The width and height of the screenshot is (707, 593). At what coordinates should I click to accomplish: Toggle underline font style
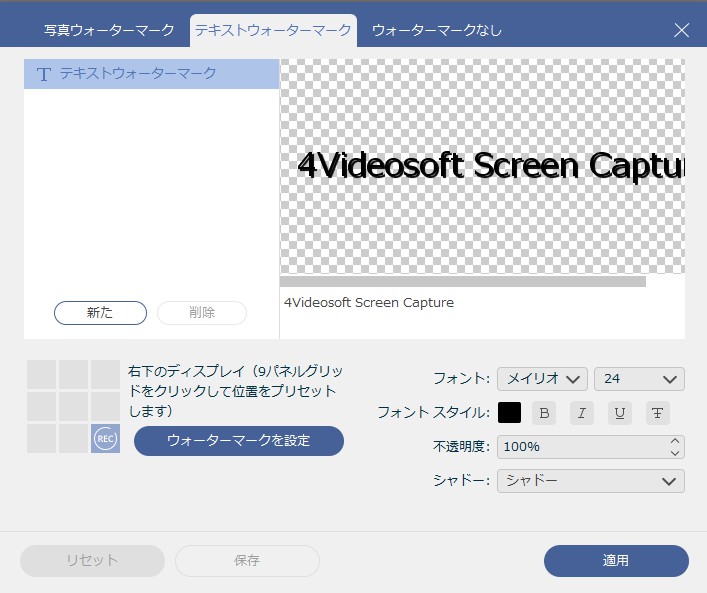pos(620,413)
